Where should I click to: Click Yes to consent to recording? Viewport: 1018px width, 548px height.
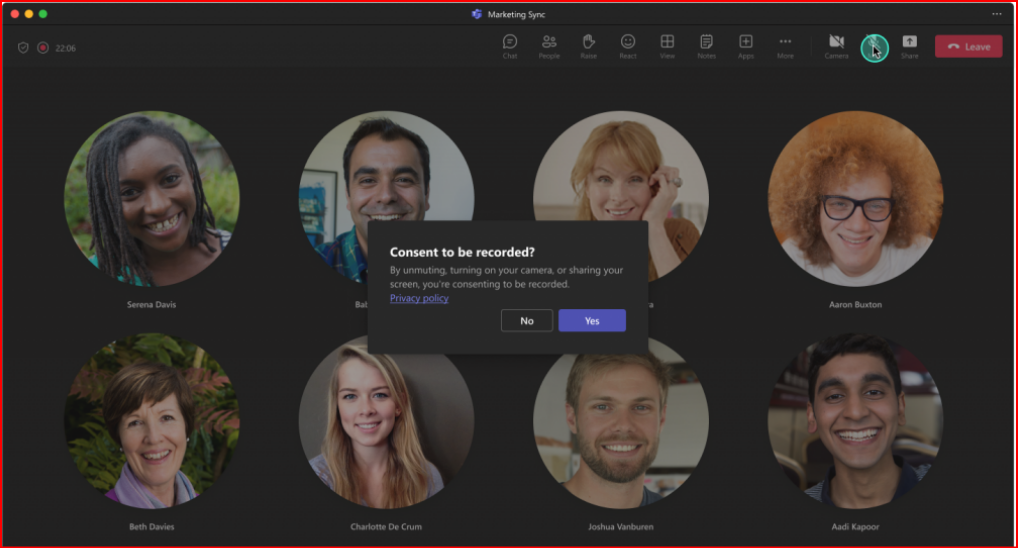tap(591, 321)
